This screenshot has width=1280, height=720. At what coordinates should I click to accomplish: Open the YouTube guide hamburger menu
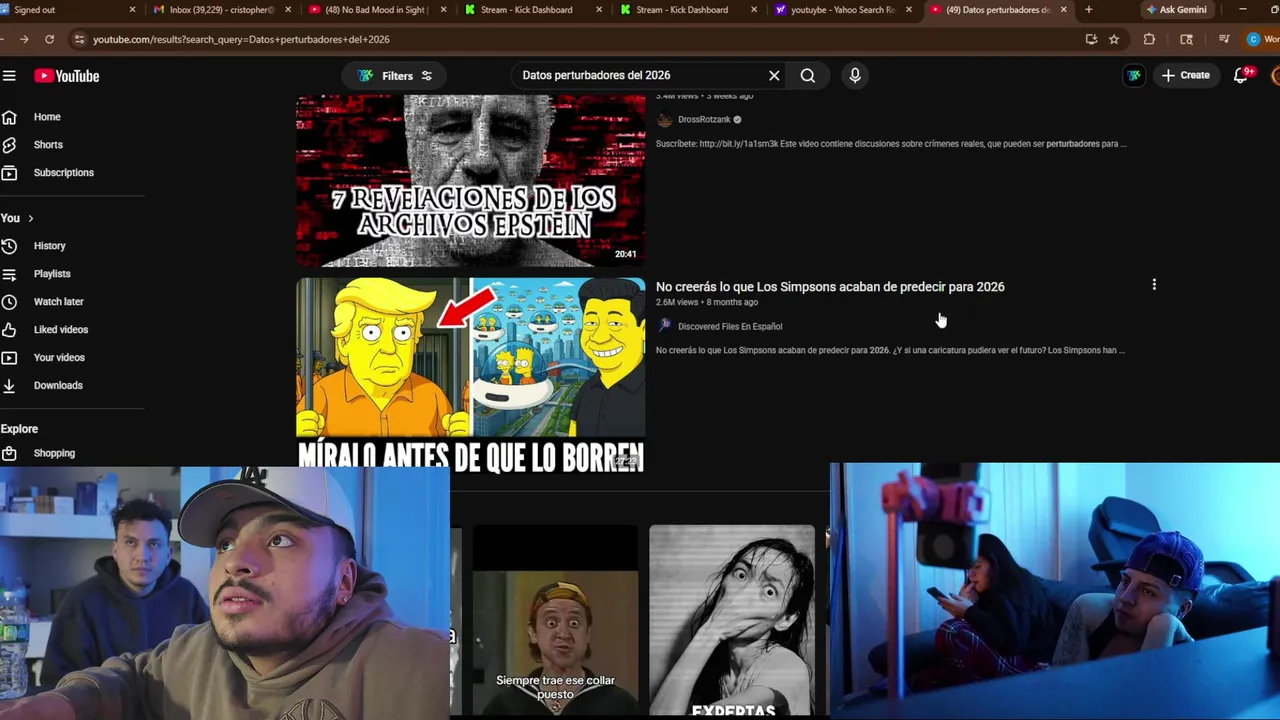(9, 76)
